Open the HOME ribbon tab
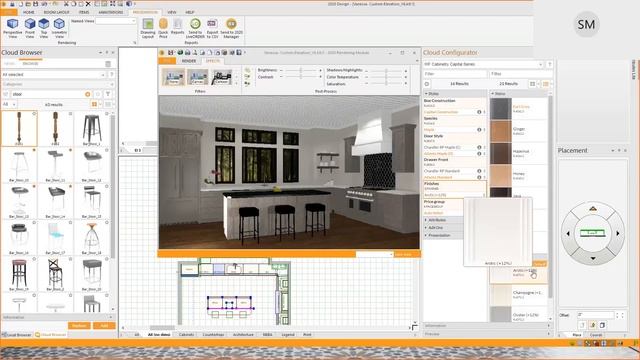Viewport: 640px width, 360px height. tap(29, 12)
